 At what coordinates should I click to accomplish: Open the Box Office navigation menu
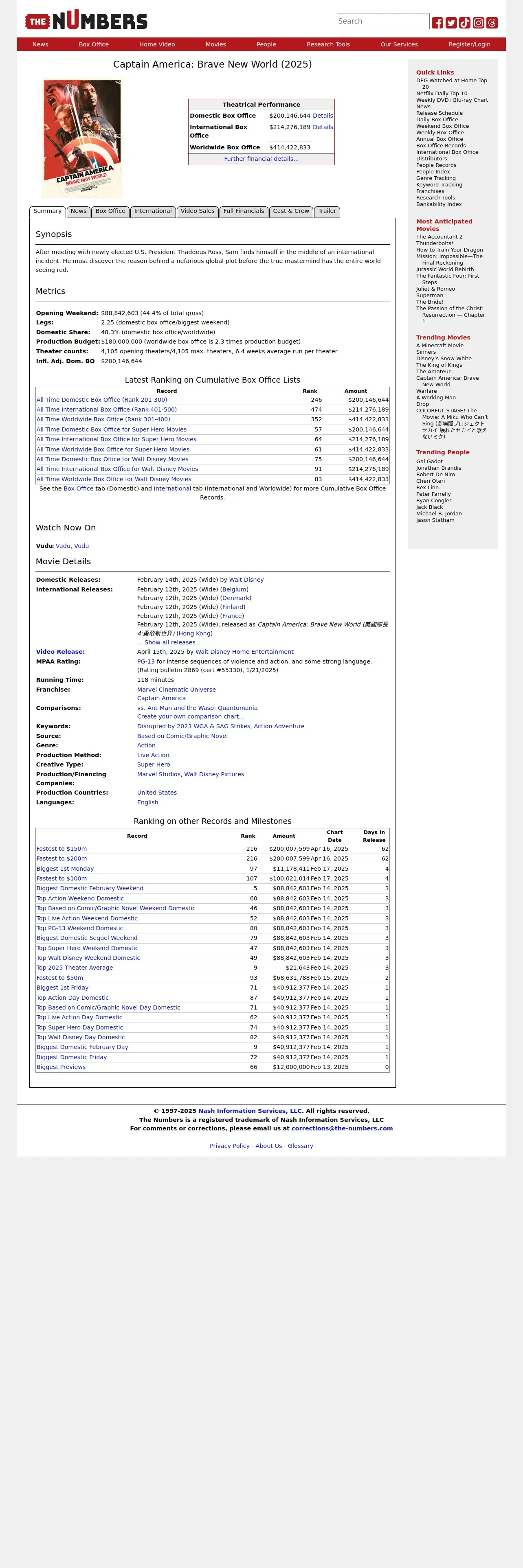(x=94, y=44)
